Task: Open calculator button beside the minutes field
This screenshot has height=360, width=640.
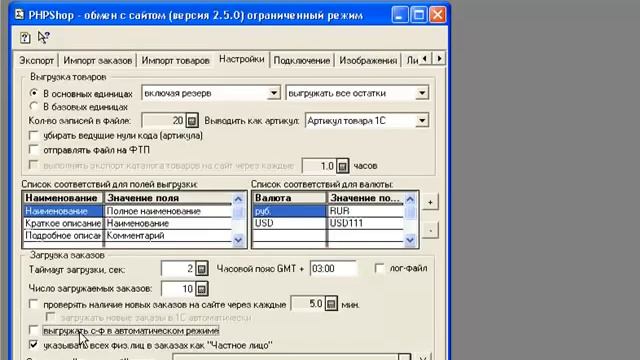Action: click(331, 304)
